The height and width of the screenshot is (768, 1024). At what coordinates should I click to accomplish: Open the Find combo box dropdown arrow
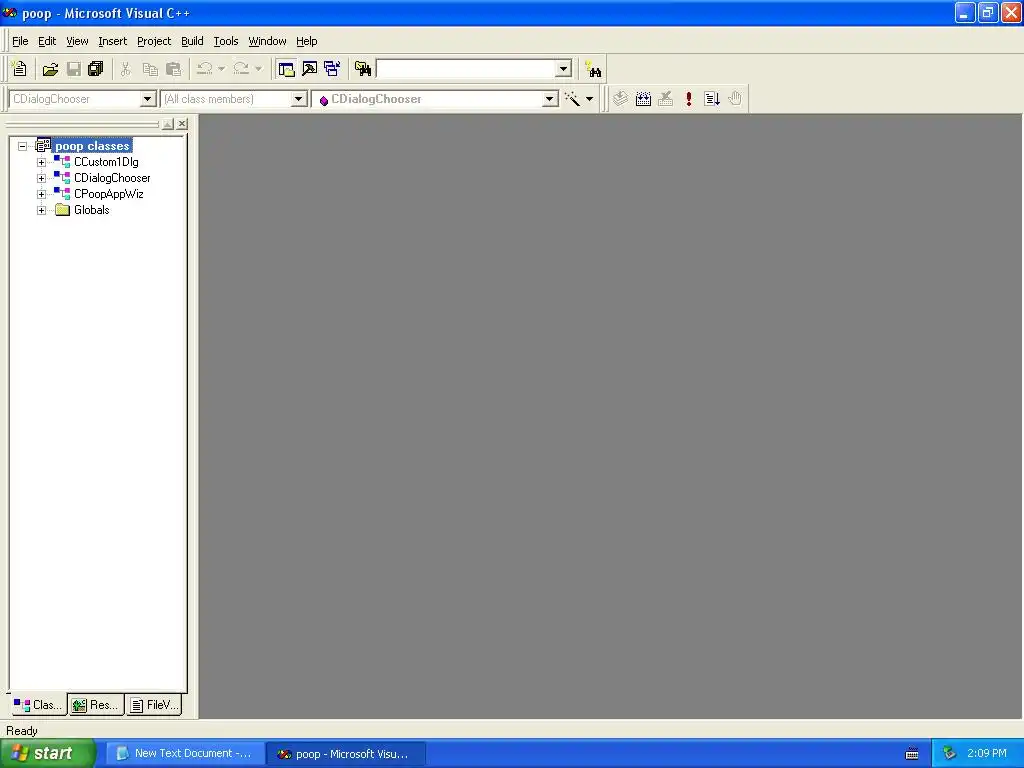point(564,69)
